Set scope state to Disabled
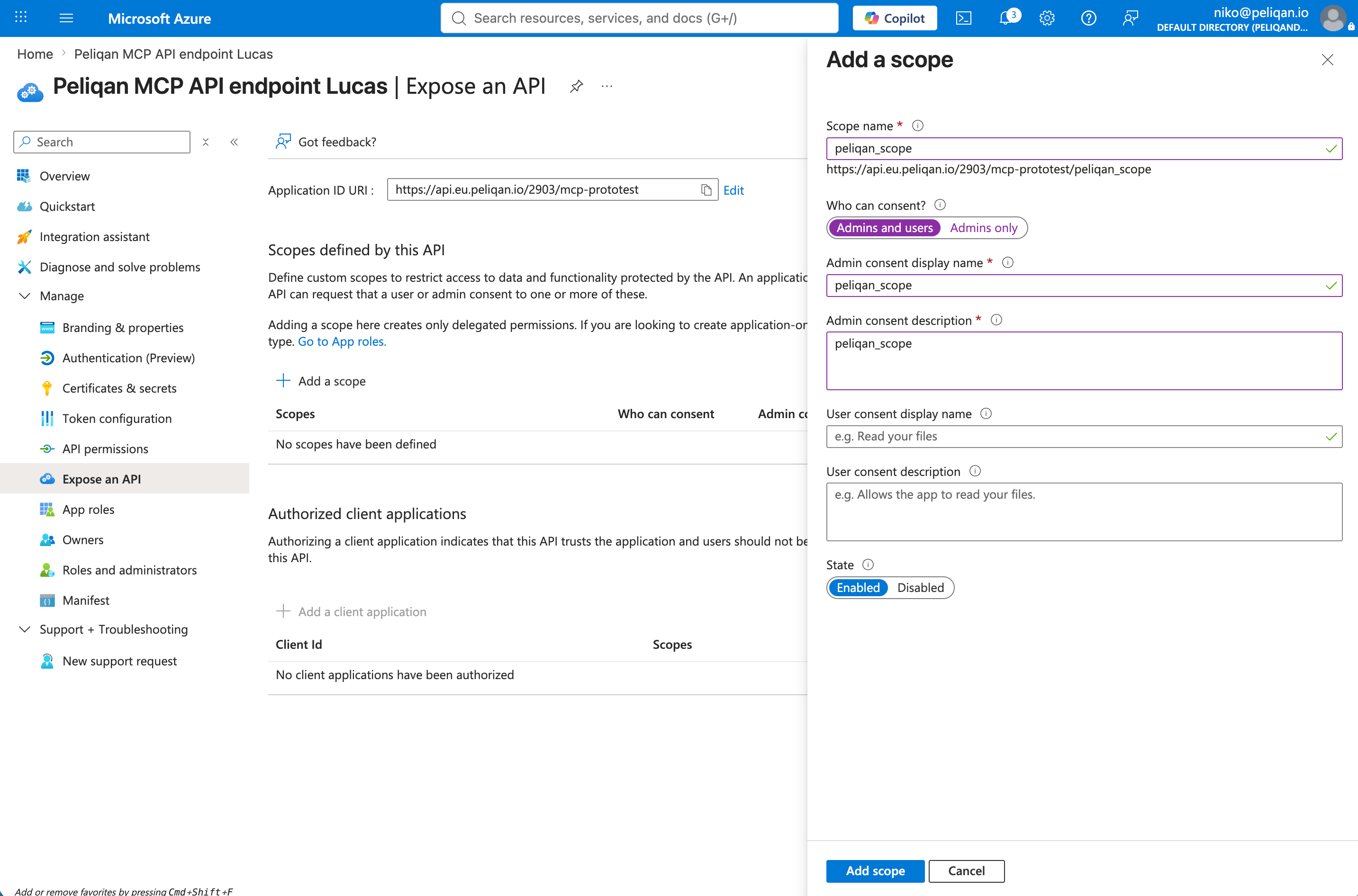 (920, 587)
